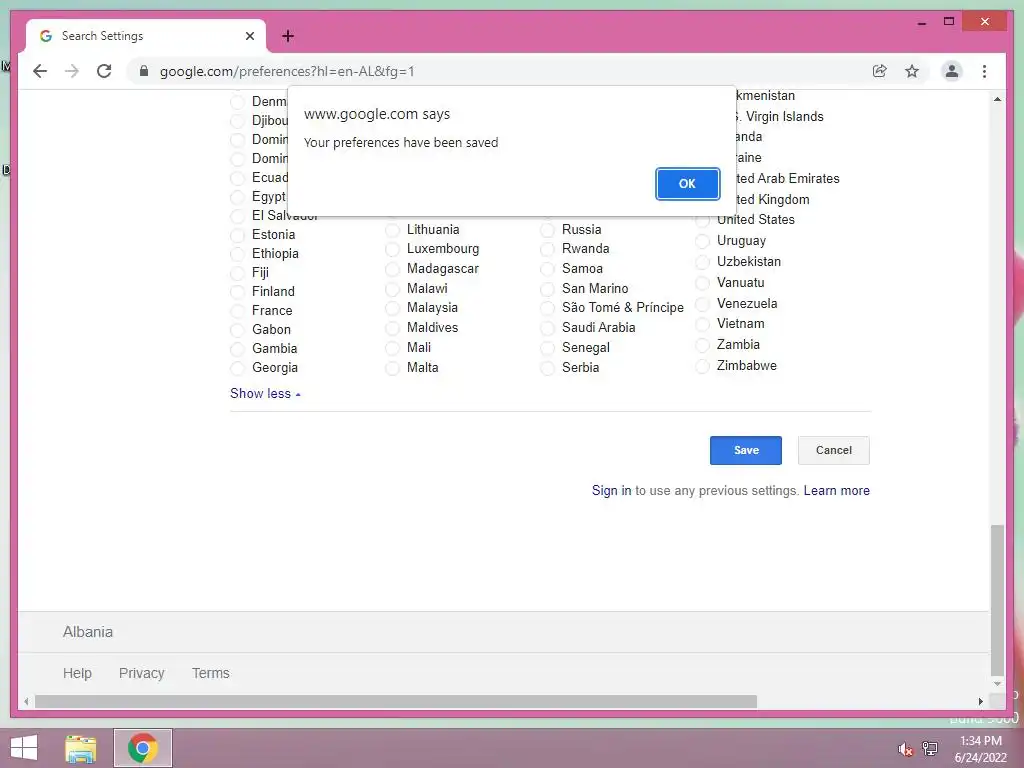This screenshot has height=768, width=1024.
Task: Open the Learn more link
Action: click(837, 490)
